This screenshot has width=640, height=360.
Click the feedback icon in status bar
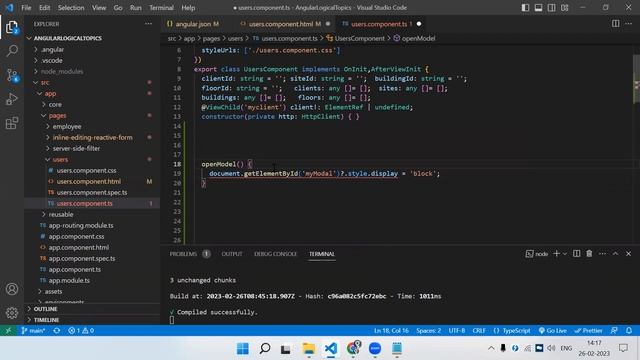614,331
